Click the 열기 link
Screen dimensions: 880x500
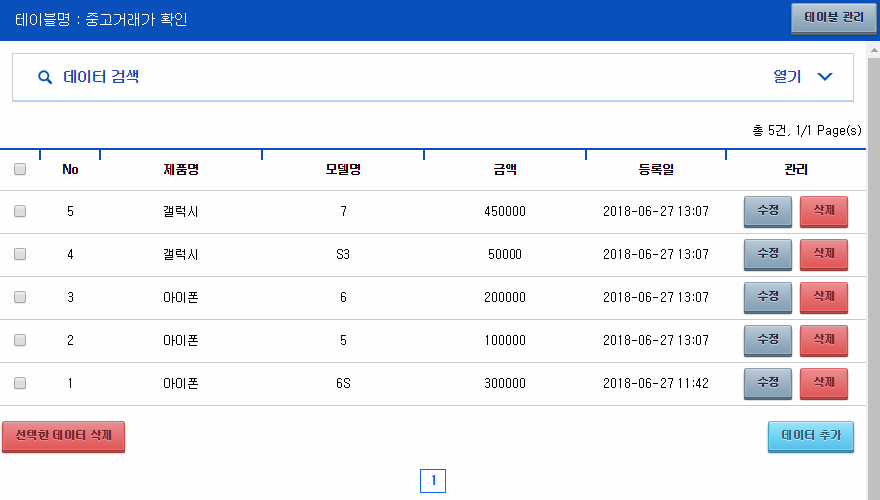pos(787,76)
